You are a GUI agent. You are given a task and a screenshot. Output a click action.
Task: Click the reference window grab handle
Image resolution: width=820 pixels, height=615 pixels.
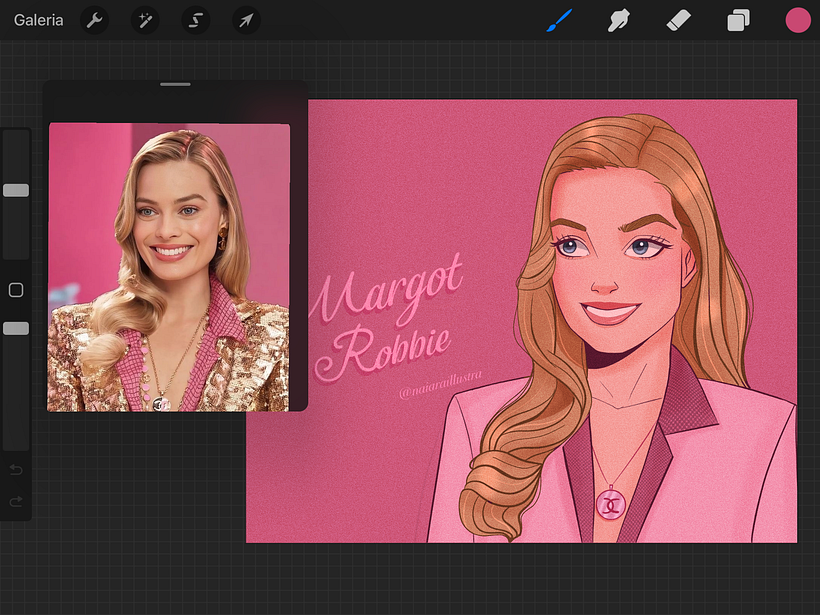(x=175, y=84)
